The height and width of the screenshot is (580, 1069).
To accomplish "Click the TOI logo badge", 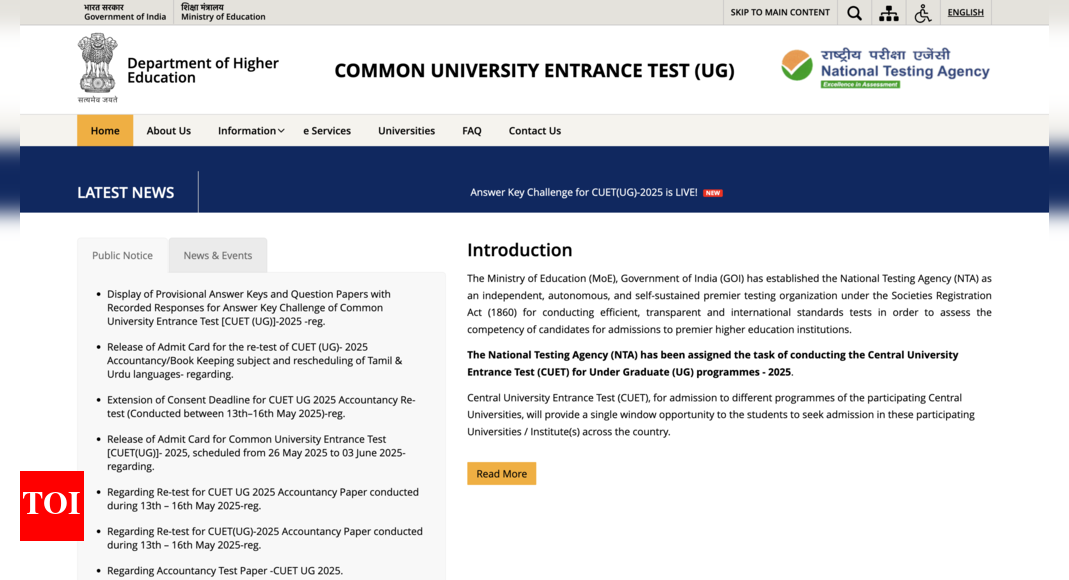I will [52, 505].
